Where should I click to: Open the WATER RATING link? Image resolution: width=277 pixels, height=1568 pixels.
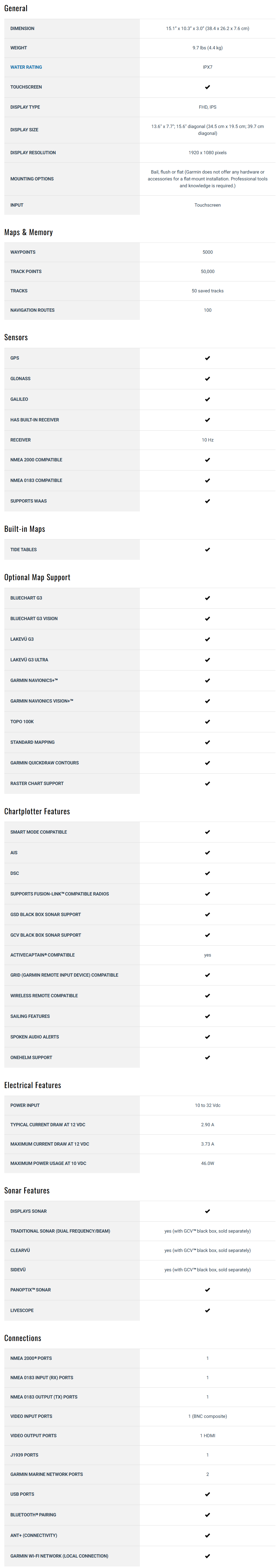(26, 67)
